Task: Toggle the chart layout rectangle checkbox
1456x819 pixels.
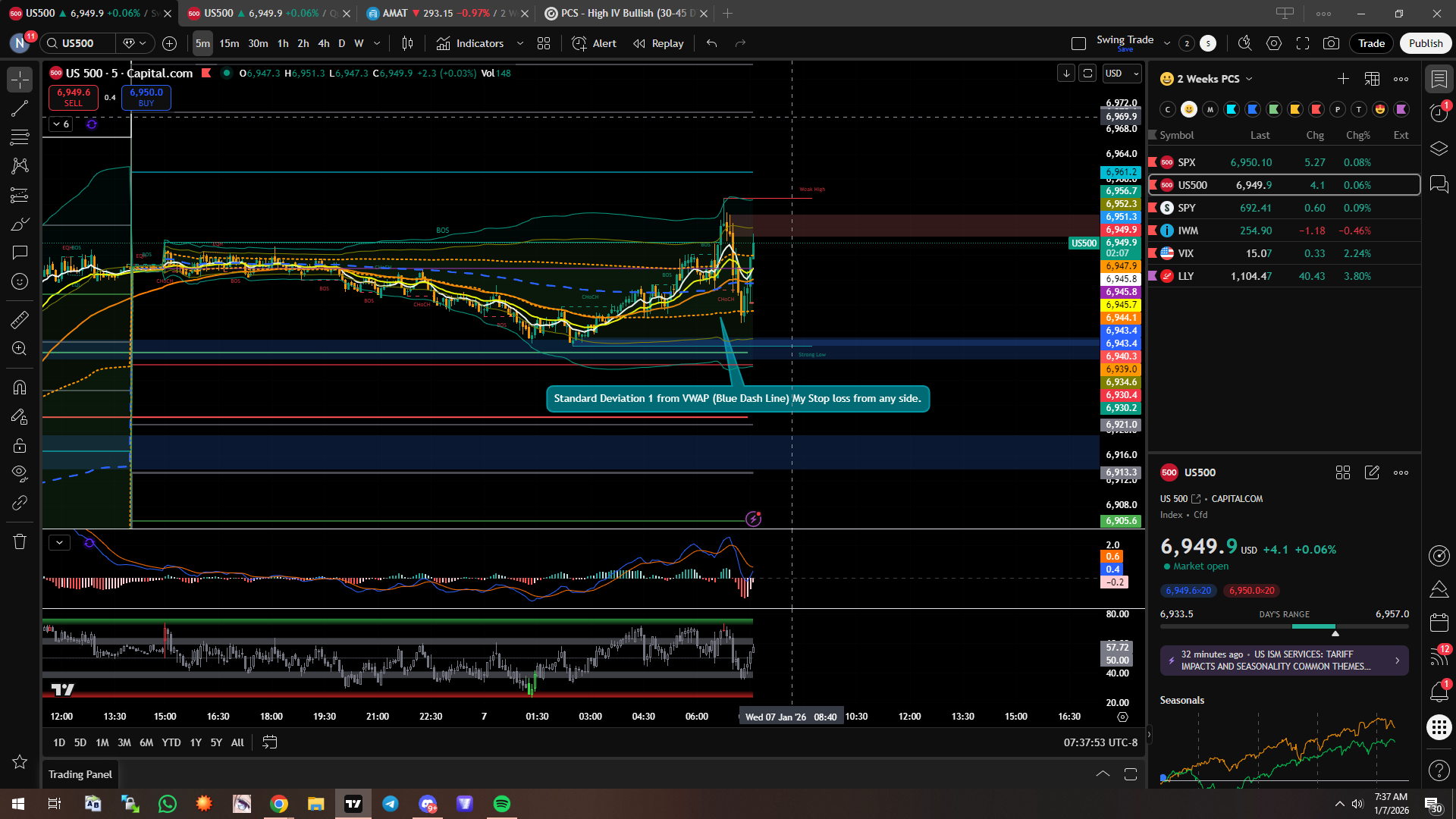Action: 1078,43
